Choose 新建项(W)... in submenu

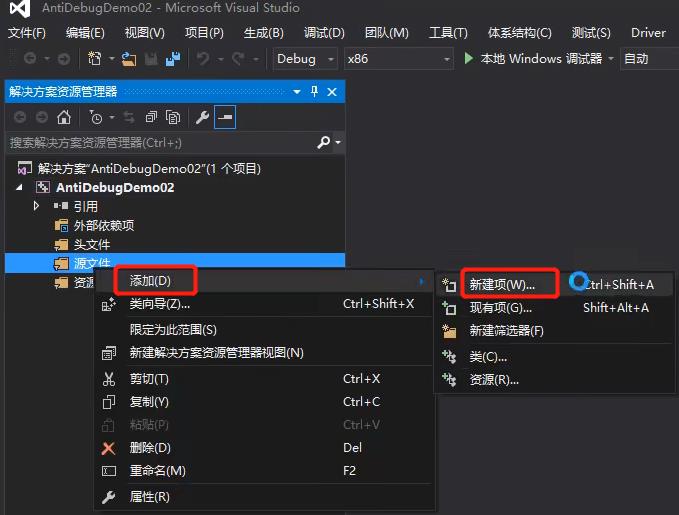click(x=554, y=285)
